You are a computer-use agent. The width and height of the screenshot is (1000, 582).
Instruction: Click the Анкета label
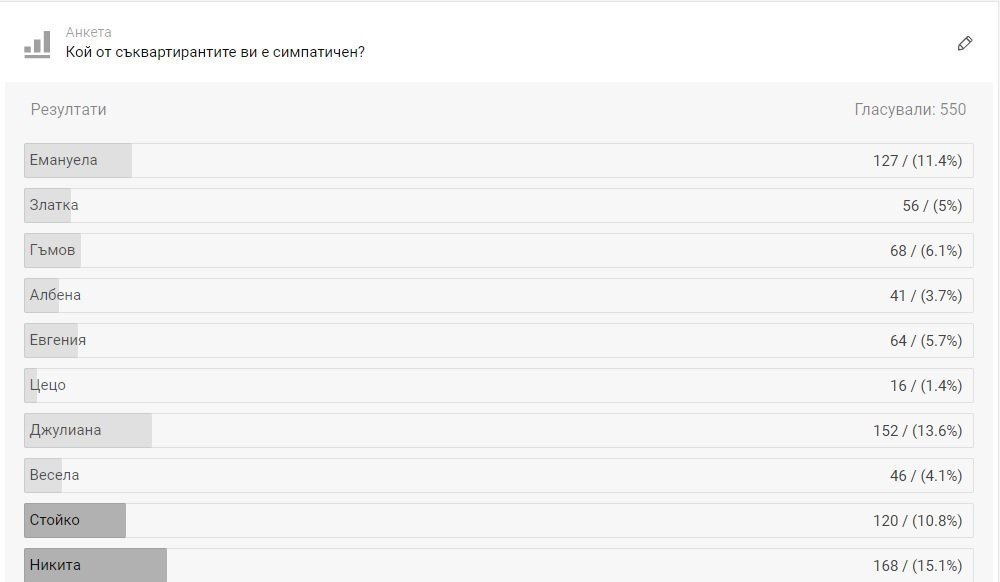[x=89, y=32]
